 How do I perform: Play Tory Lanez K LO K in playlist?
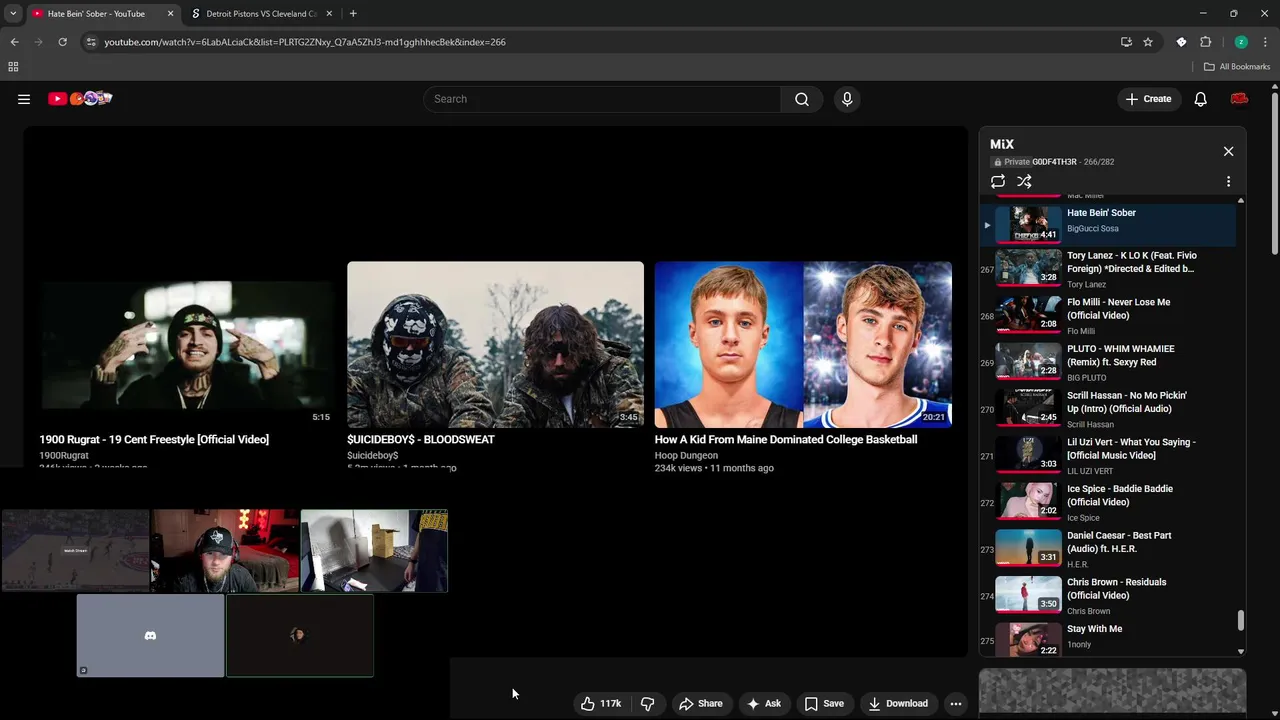click(x=1108, y=269)
